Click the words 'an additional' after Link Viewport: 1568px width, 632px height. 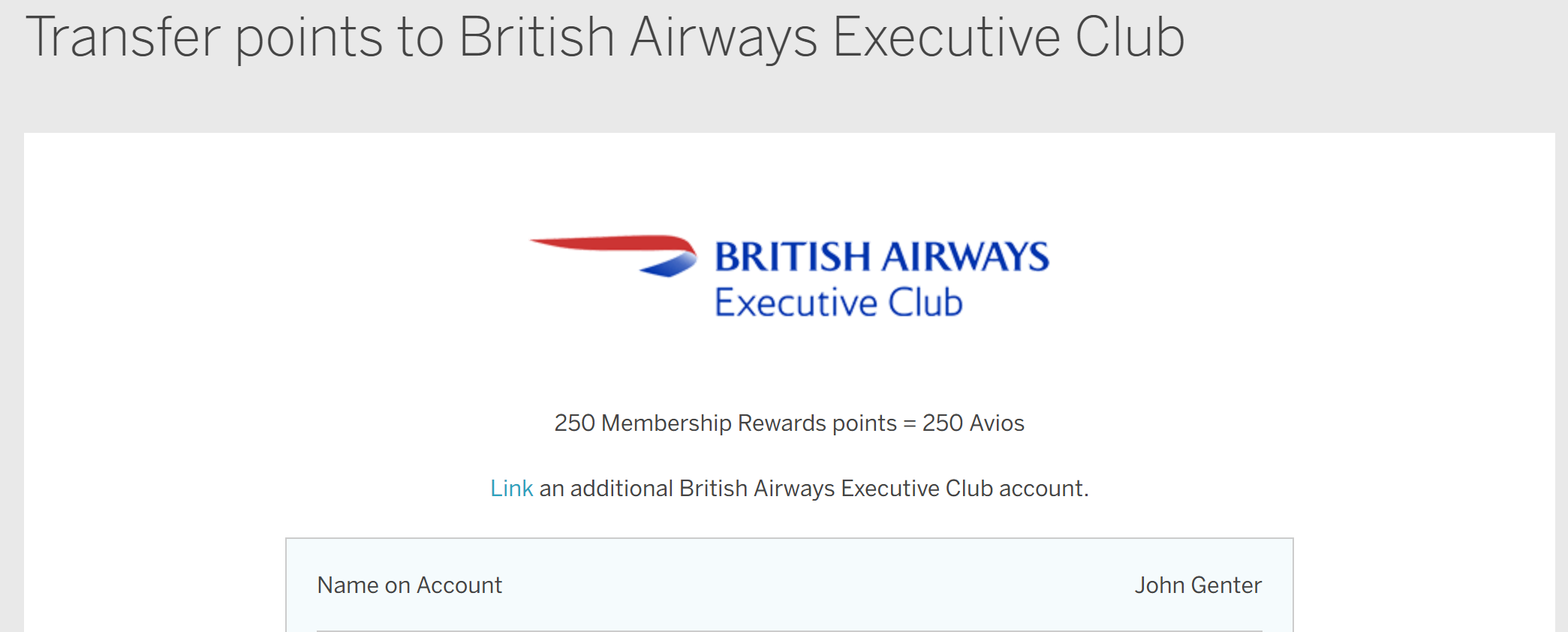point(606,489)
